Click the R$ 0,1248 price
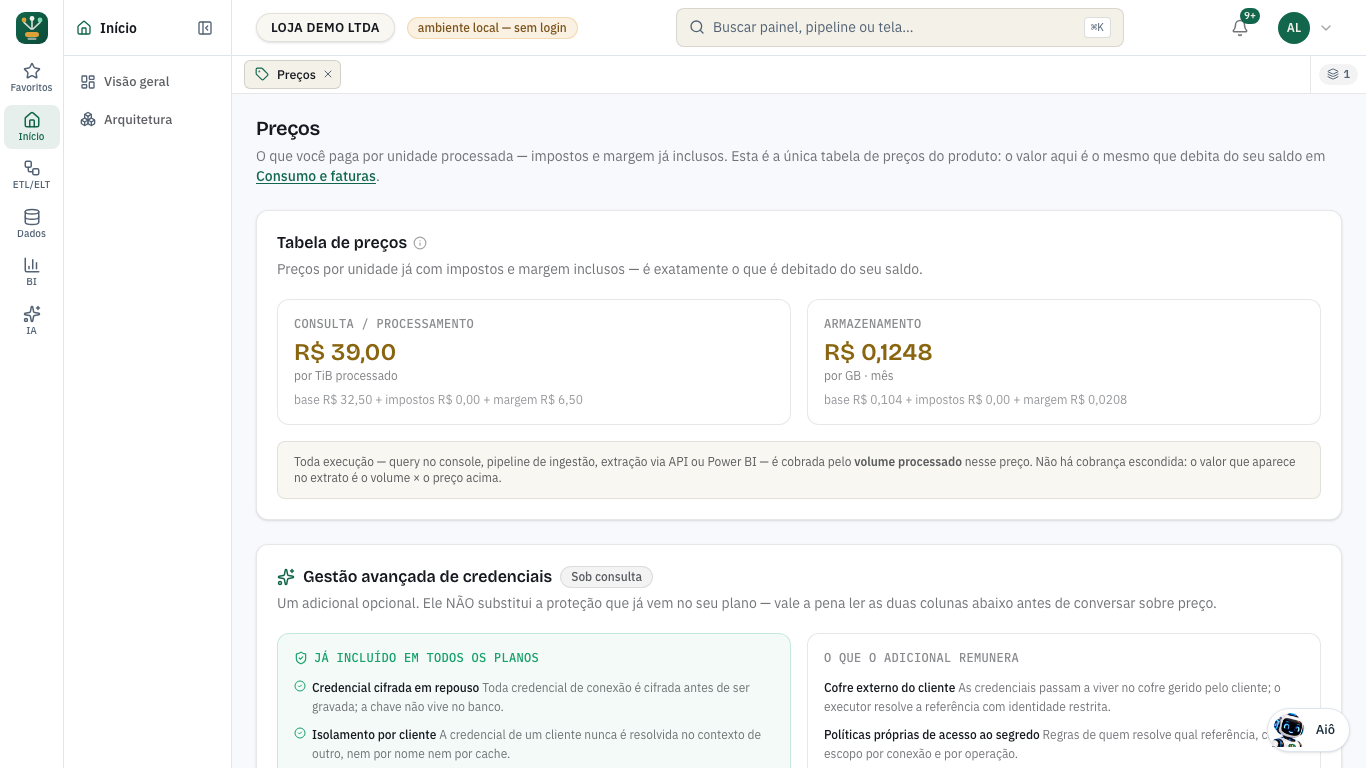The width and height of the screenshot is (1366, 768). 878,352
